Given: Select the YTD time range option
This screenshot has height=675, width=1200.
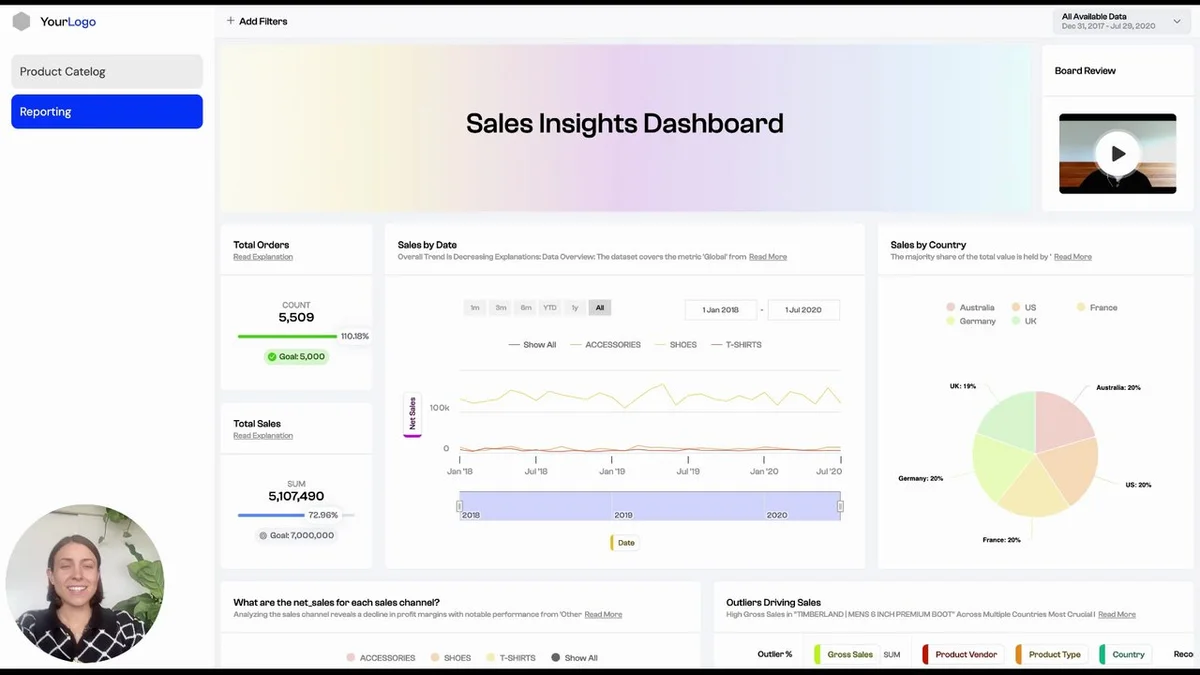Looking at the screenshot, I should pos(549,308).
